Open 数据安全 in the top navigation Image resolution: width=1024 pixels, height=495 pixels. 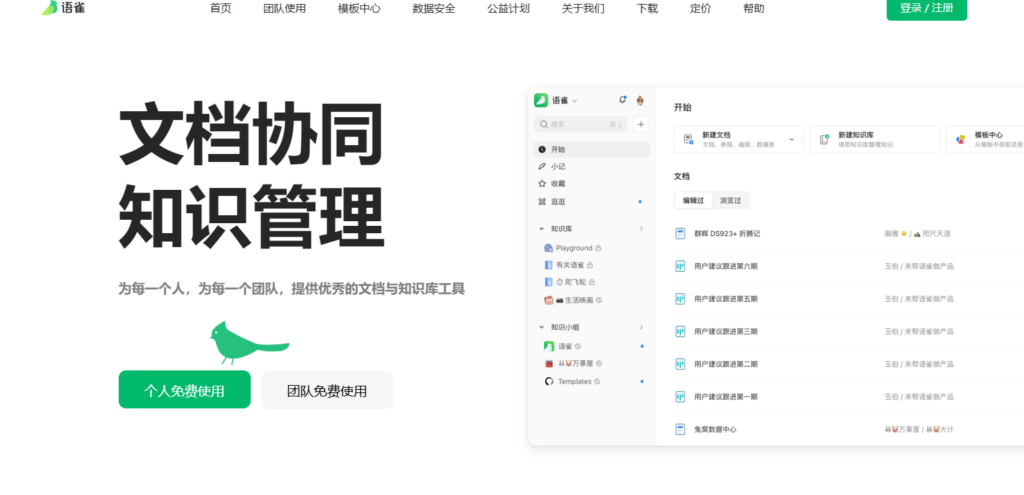[434, 8]
